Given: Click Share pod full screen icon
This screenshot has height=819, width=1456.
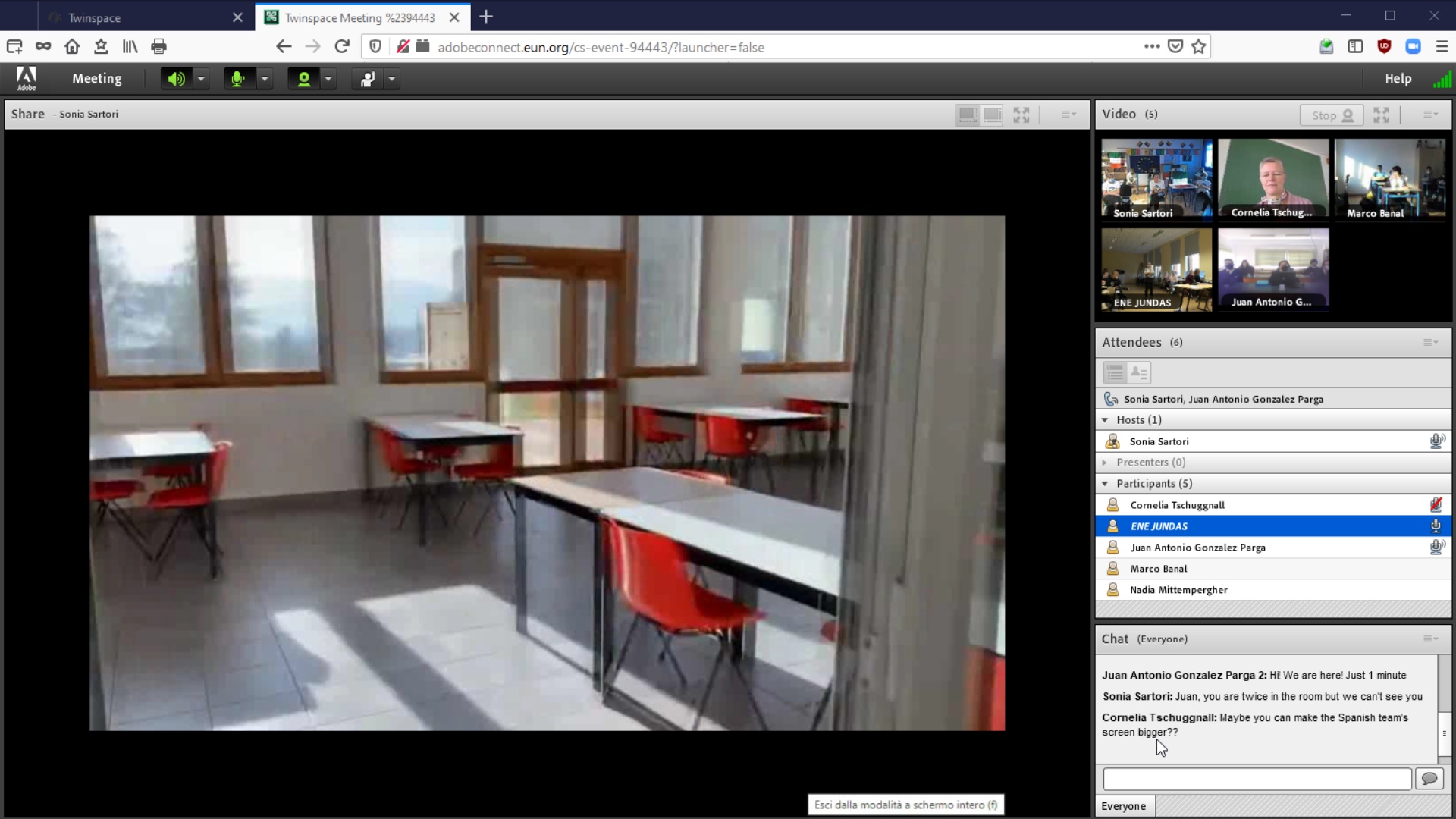Looking at the screenshot, I should (x=1021, y=115).
